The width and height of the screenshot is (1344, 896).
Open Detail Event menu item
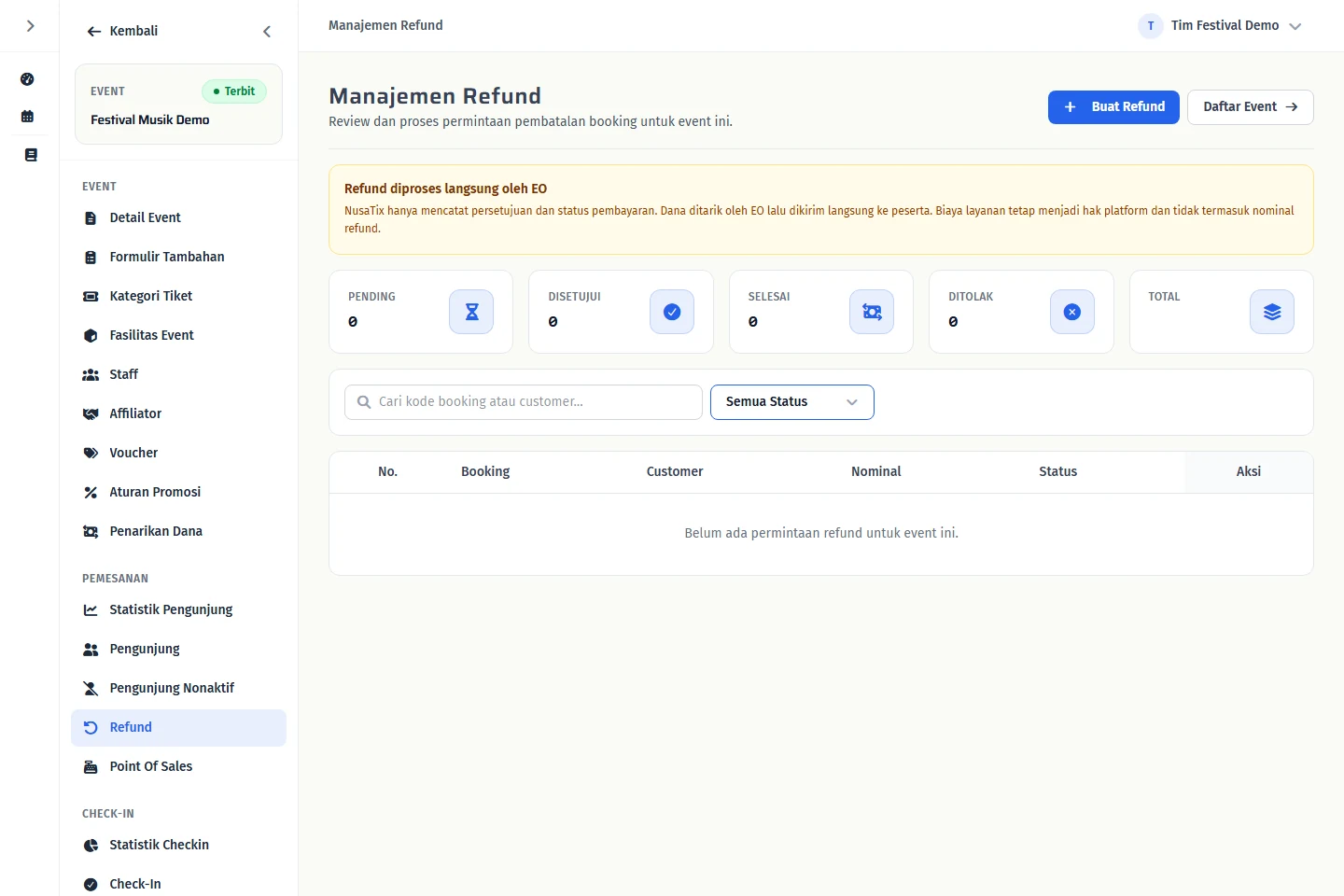(x=178, y=217)
